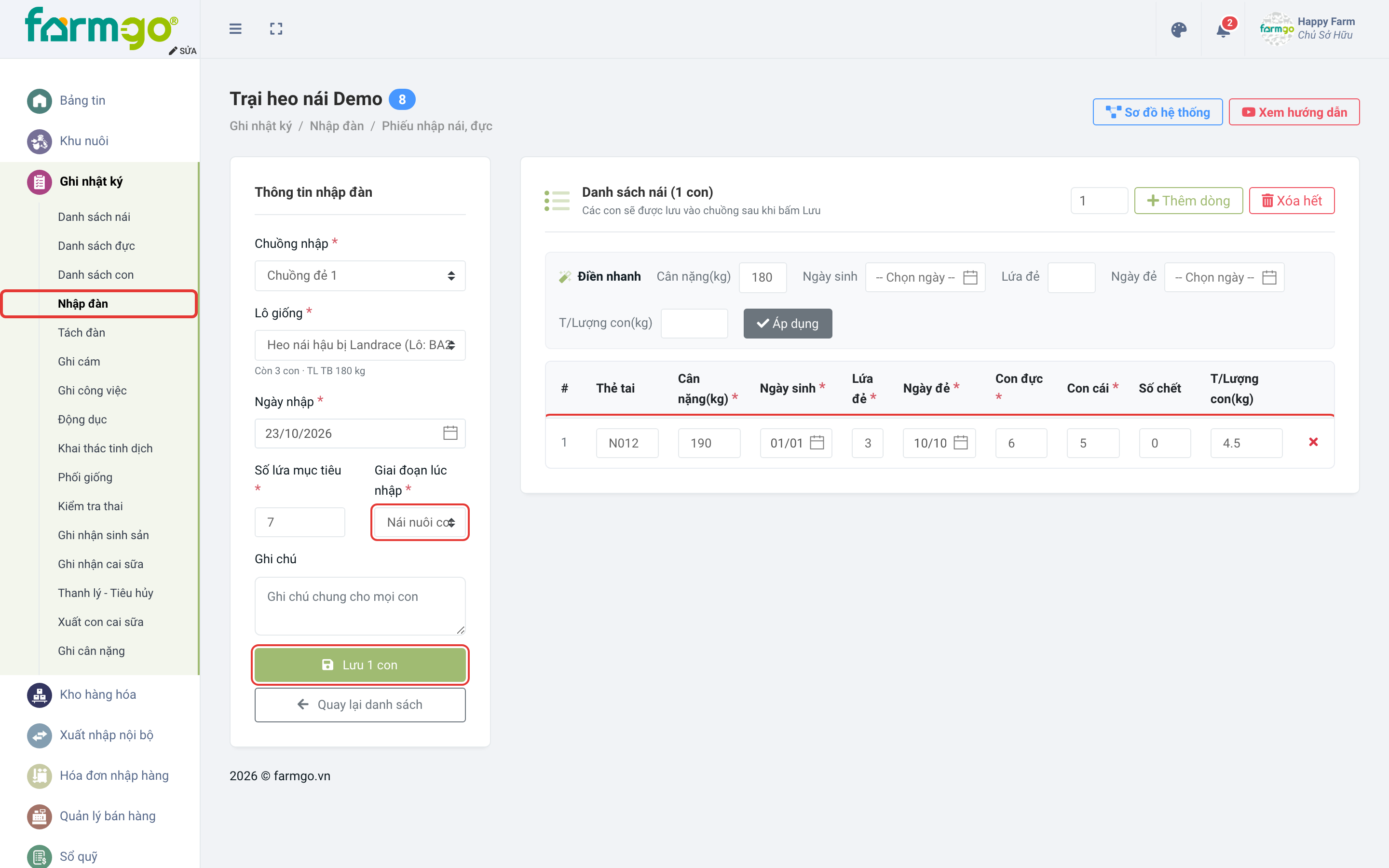
Task: Open Xuất nhập nội bộ icon
Action: coord(39,735)
